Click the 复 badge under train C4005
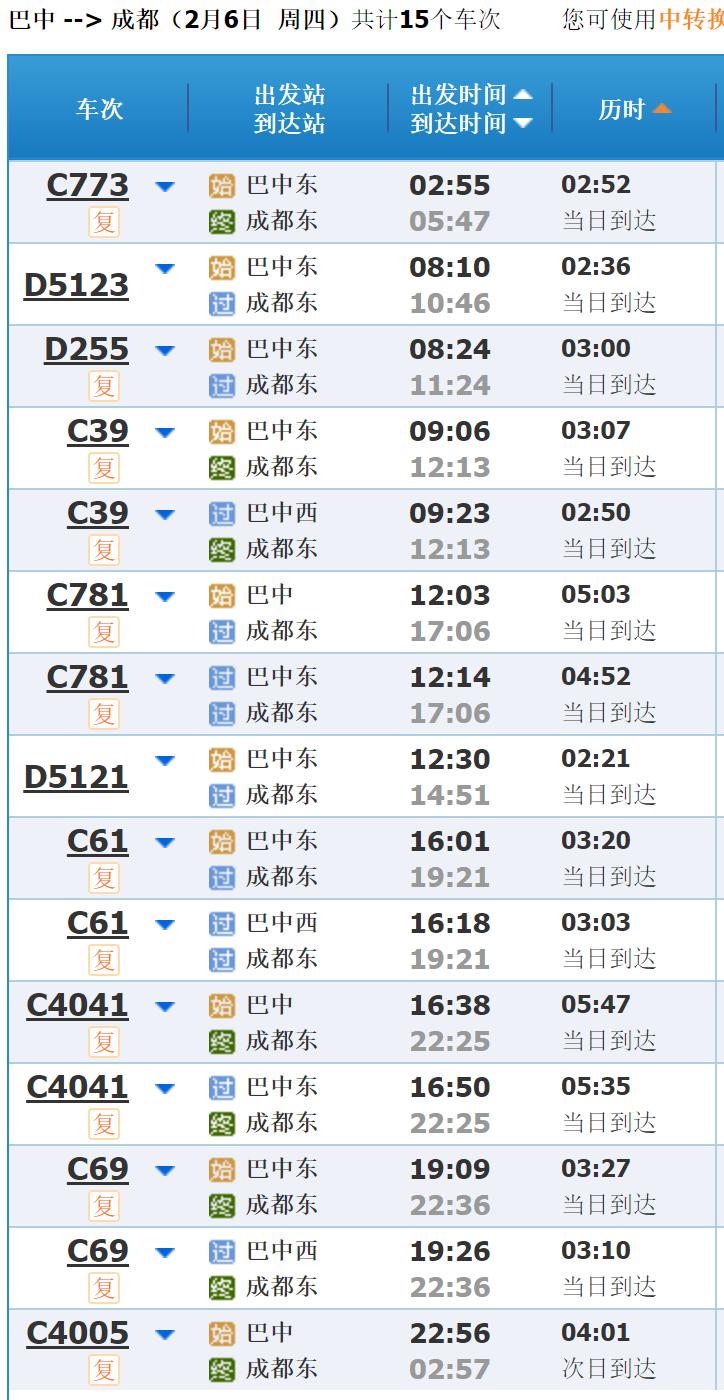The height and width of the screenshot is (1400, 724). 104,1369
